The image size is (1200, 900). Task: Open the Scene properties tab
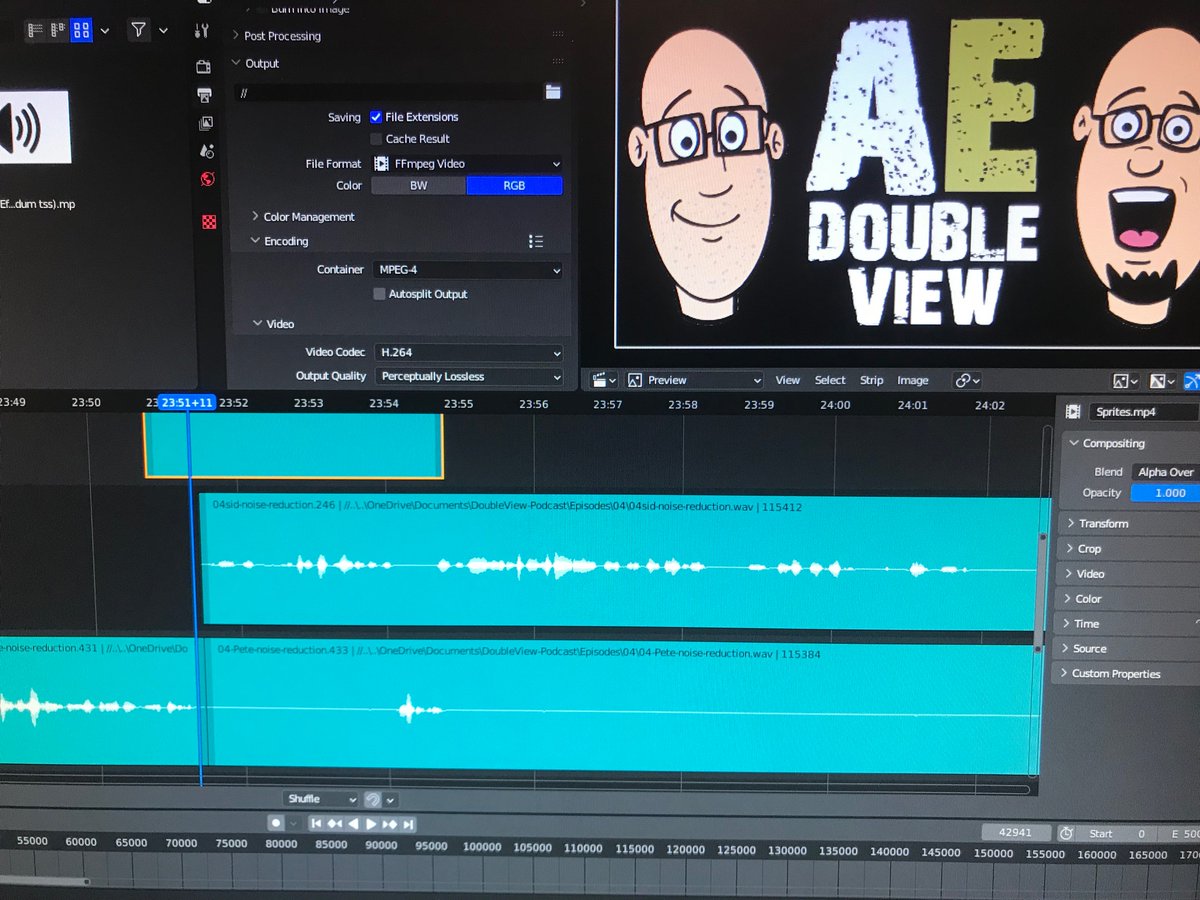click(207, 151)
